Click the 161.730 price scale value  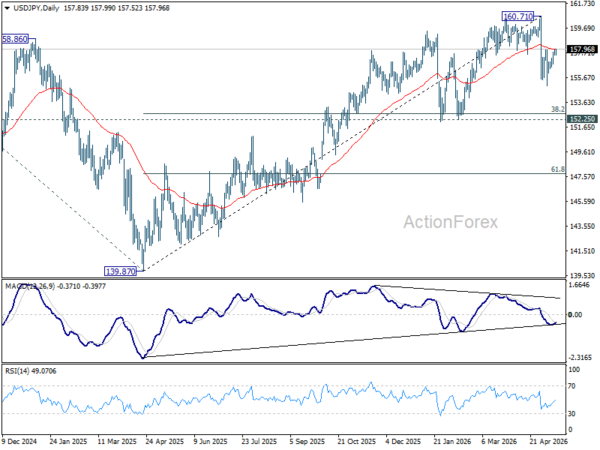[x=582, y=3]
